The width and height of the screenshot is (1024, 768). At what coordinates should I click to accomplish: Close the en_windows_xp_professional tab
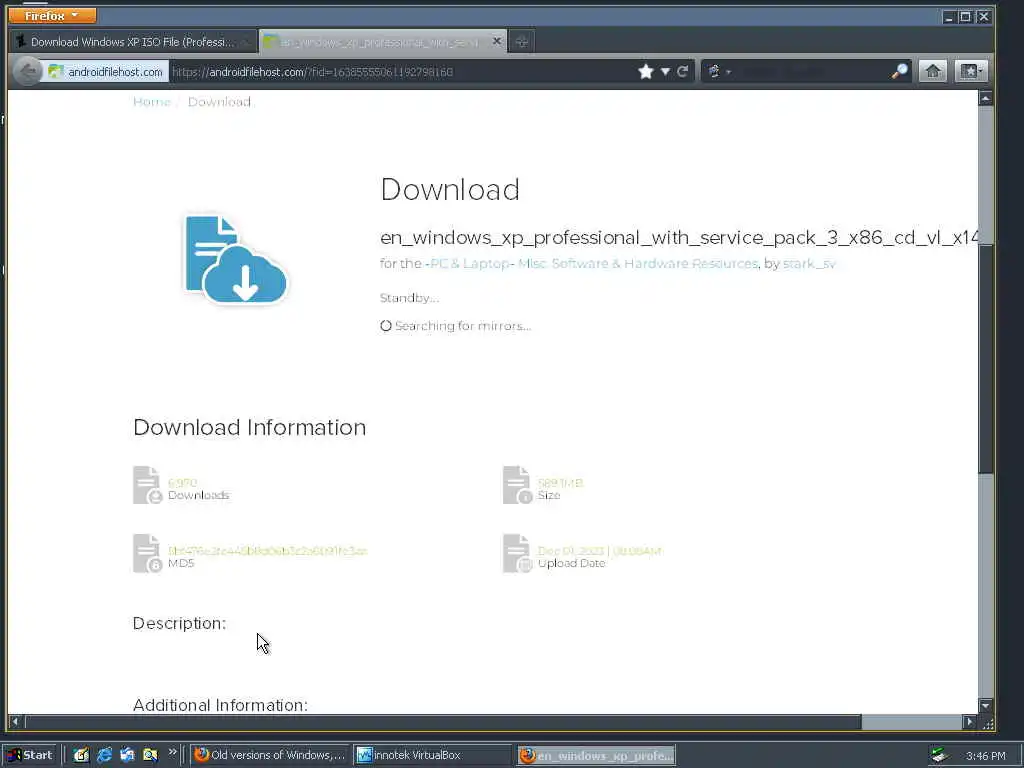496,41
